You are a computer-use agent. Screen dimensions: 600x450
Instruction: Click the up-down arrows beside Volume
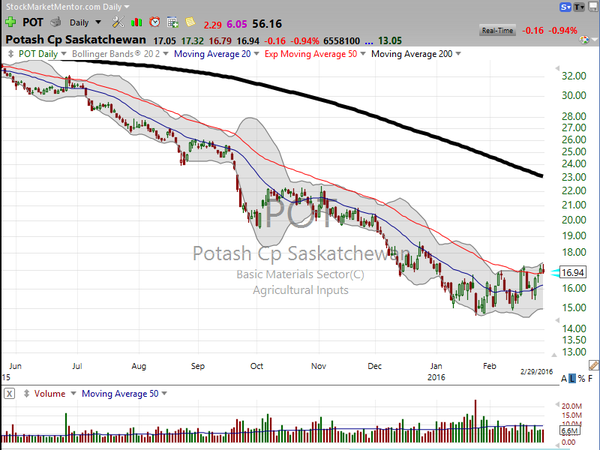[x=26, y=393]
